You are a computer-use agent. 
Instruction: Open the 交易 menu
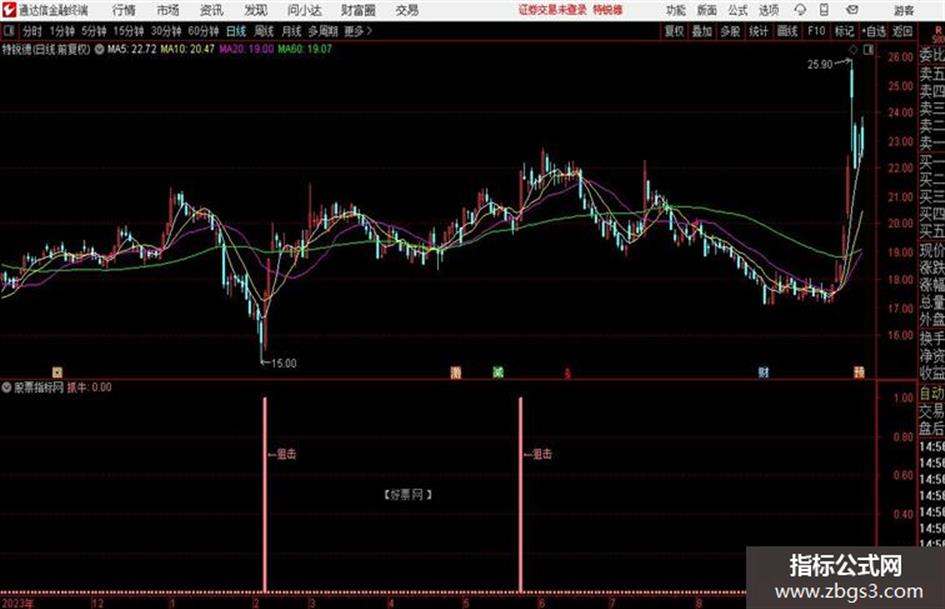point(407,10)
